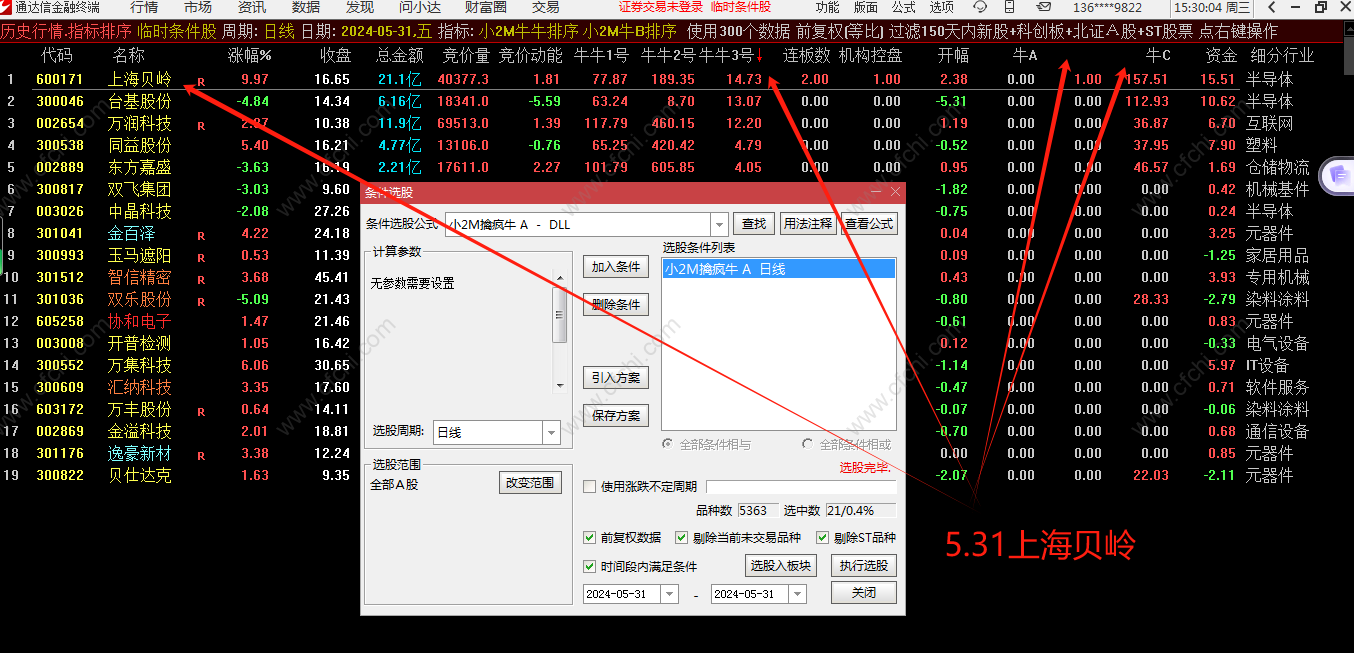Sort by the 涨幅% column header
This screenshot has width=1354, height=653.
(x=250, y=55)
